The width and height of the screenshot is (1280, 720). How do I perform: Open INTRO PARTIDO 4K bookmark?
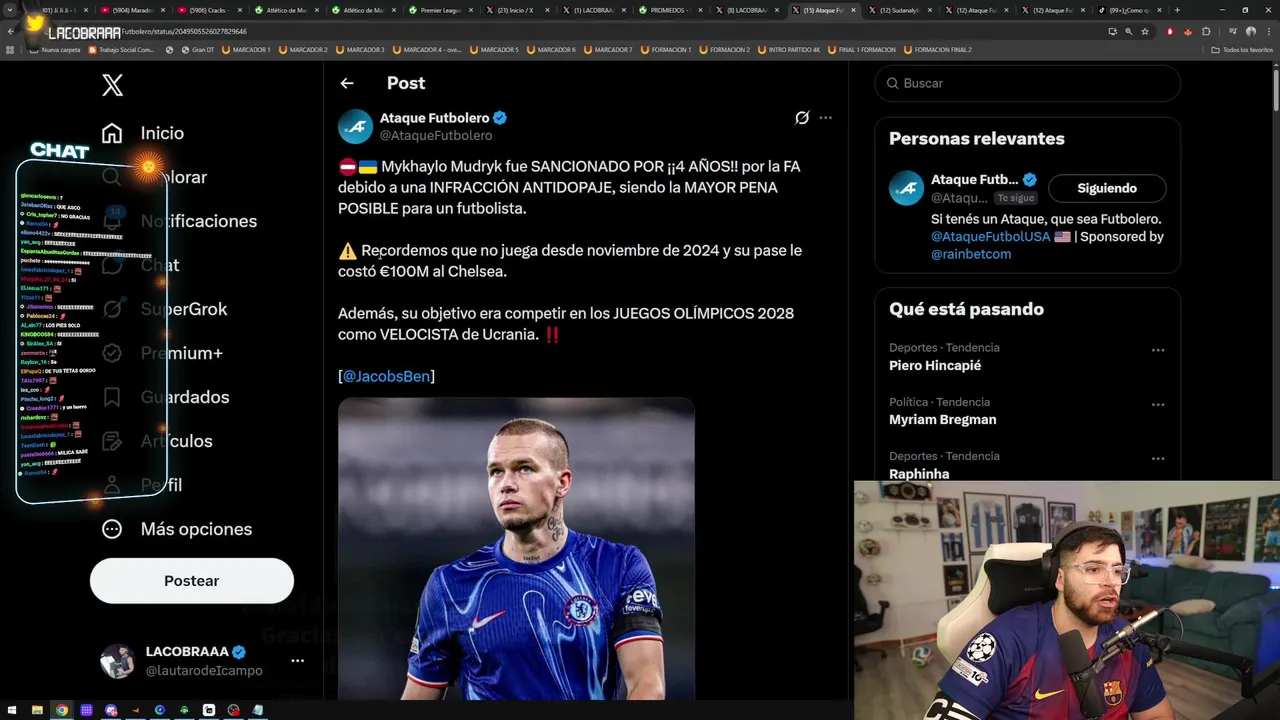789,49
